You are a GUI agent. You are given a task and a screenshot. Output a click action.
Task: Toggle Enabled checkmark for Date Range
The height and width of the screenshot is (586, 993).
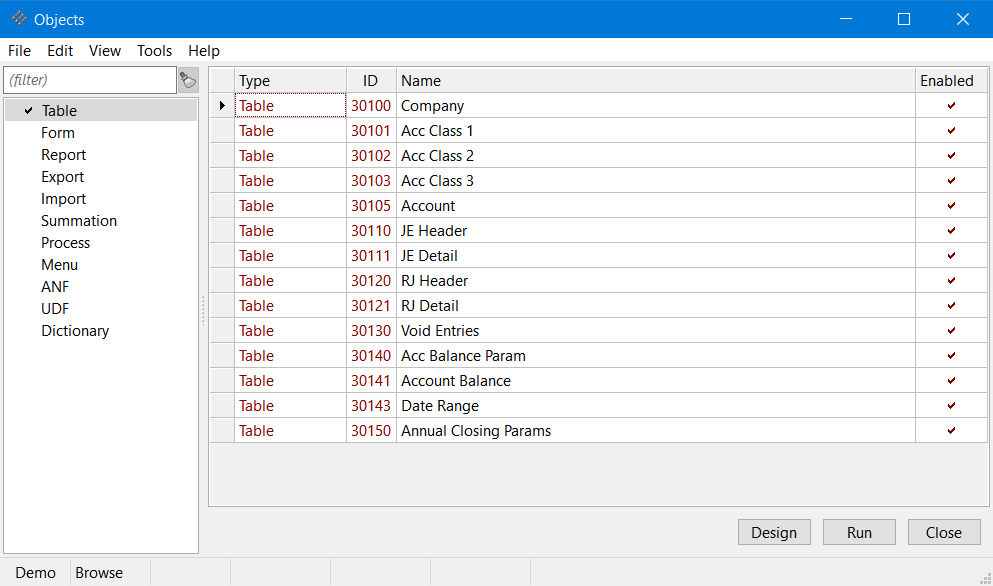tap(951, 406)
